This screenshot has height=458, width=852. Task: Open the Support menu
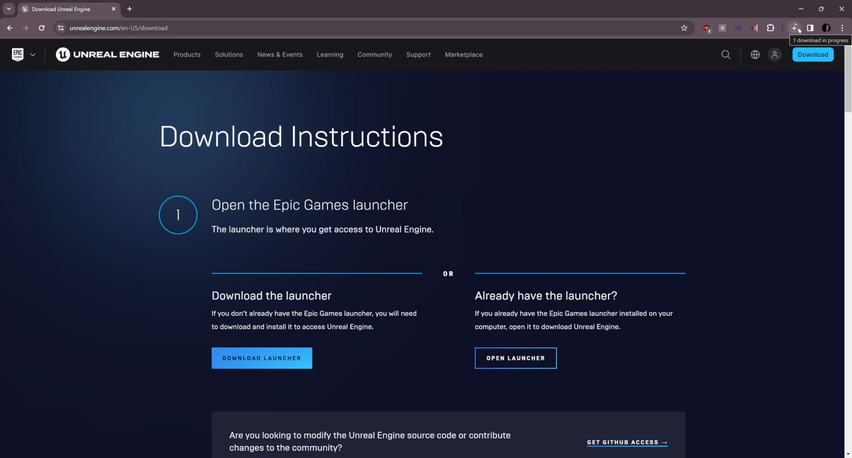(x=418, y=55)
